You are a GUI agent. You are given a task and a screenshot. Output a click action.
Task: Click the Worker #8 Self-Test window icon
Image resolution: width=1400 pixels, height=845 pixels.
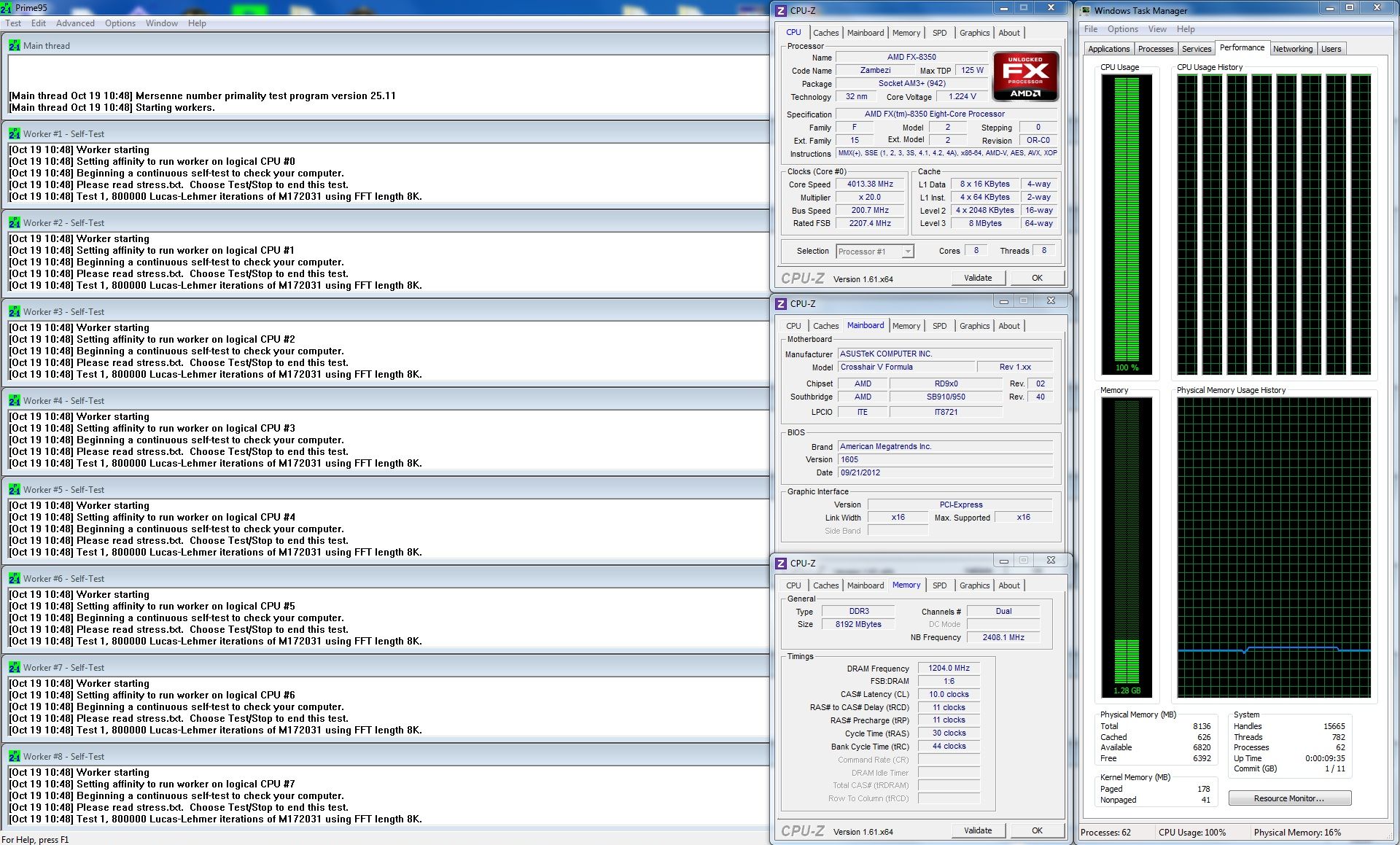pyautogui.click(x=14, y=757)
